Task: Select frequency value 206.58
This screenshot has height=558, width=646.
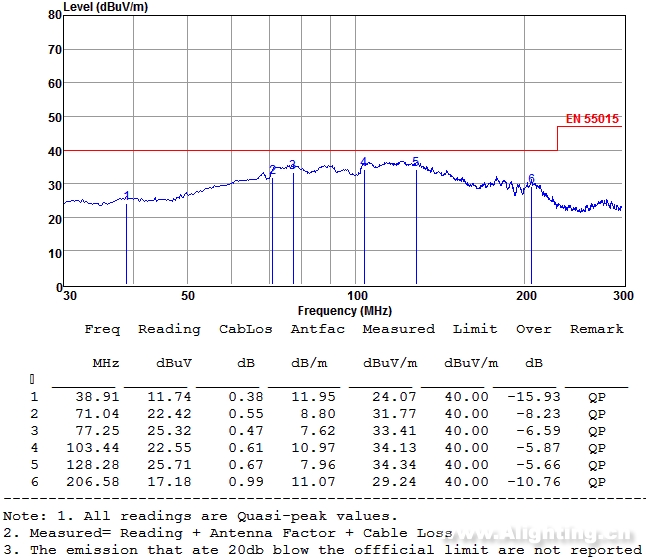Action: pyautogui.click(x=93, y=482)
